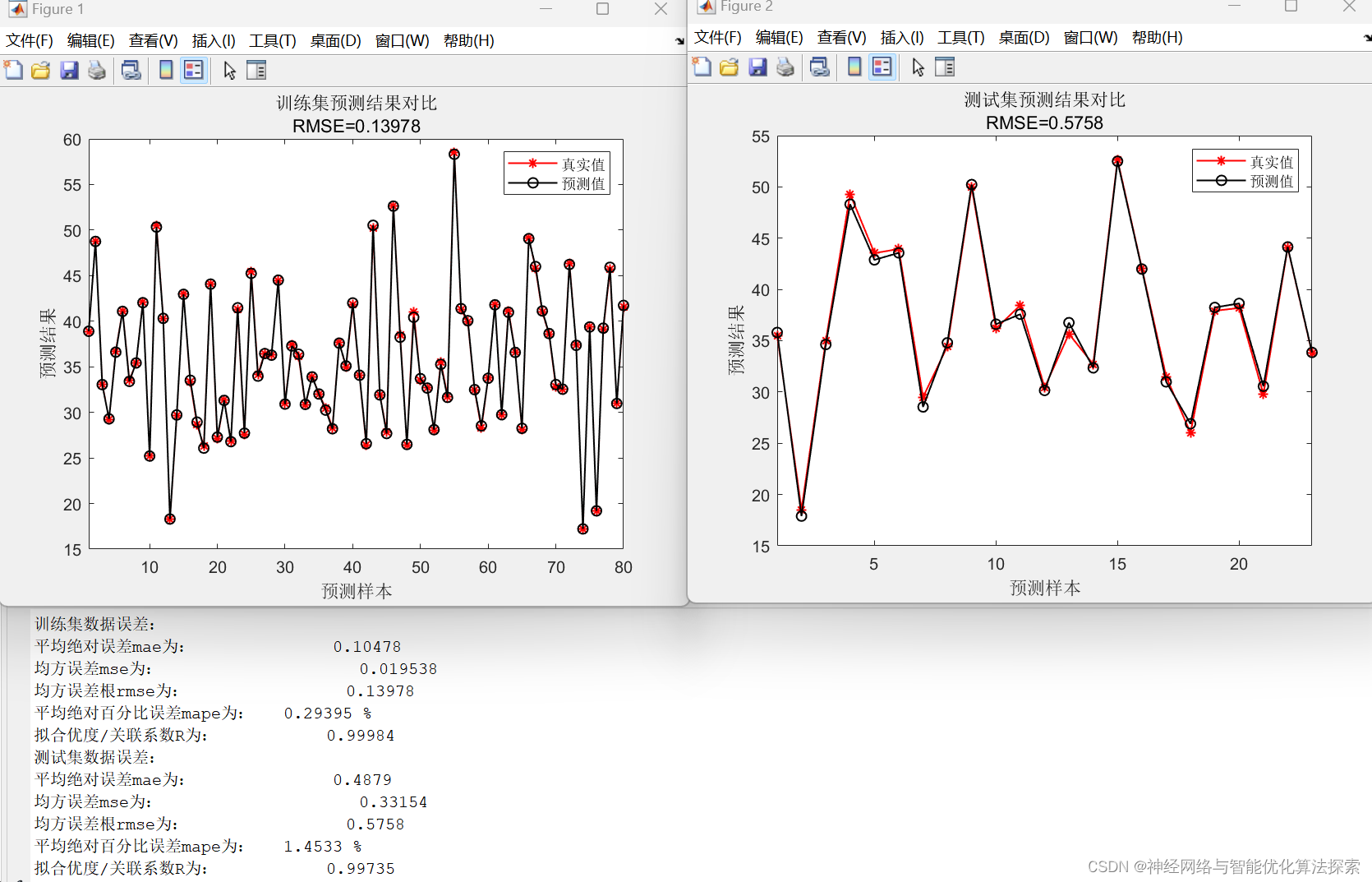Click RMSE=0.13978 subtitle in Figure 1
This screenshot has width=1372, height=882.
pyautogui.click(x=357, y=126)
